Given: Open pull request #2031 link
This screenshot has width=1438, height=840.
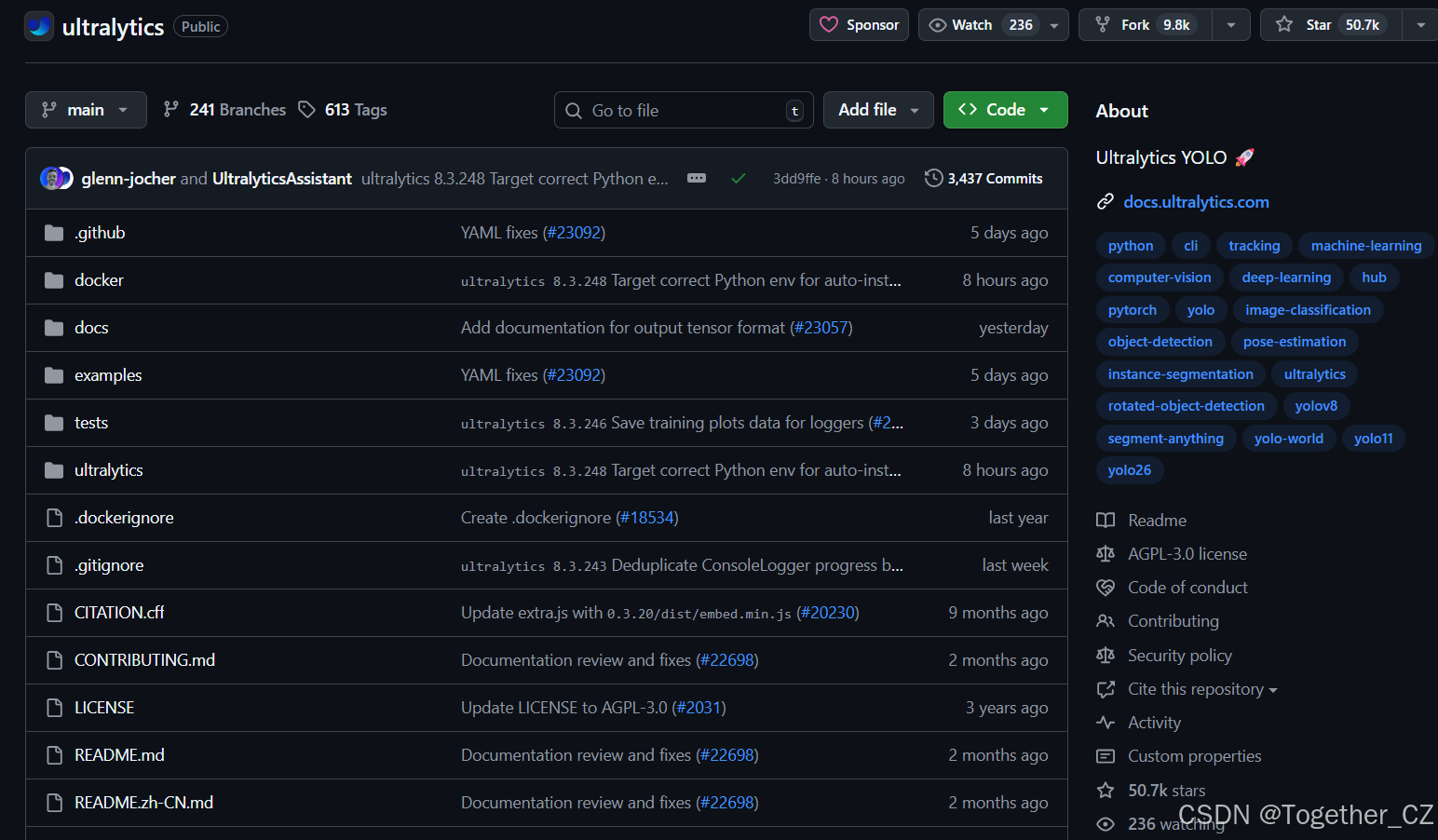Looking at the screenshot, I should (699, 708).
